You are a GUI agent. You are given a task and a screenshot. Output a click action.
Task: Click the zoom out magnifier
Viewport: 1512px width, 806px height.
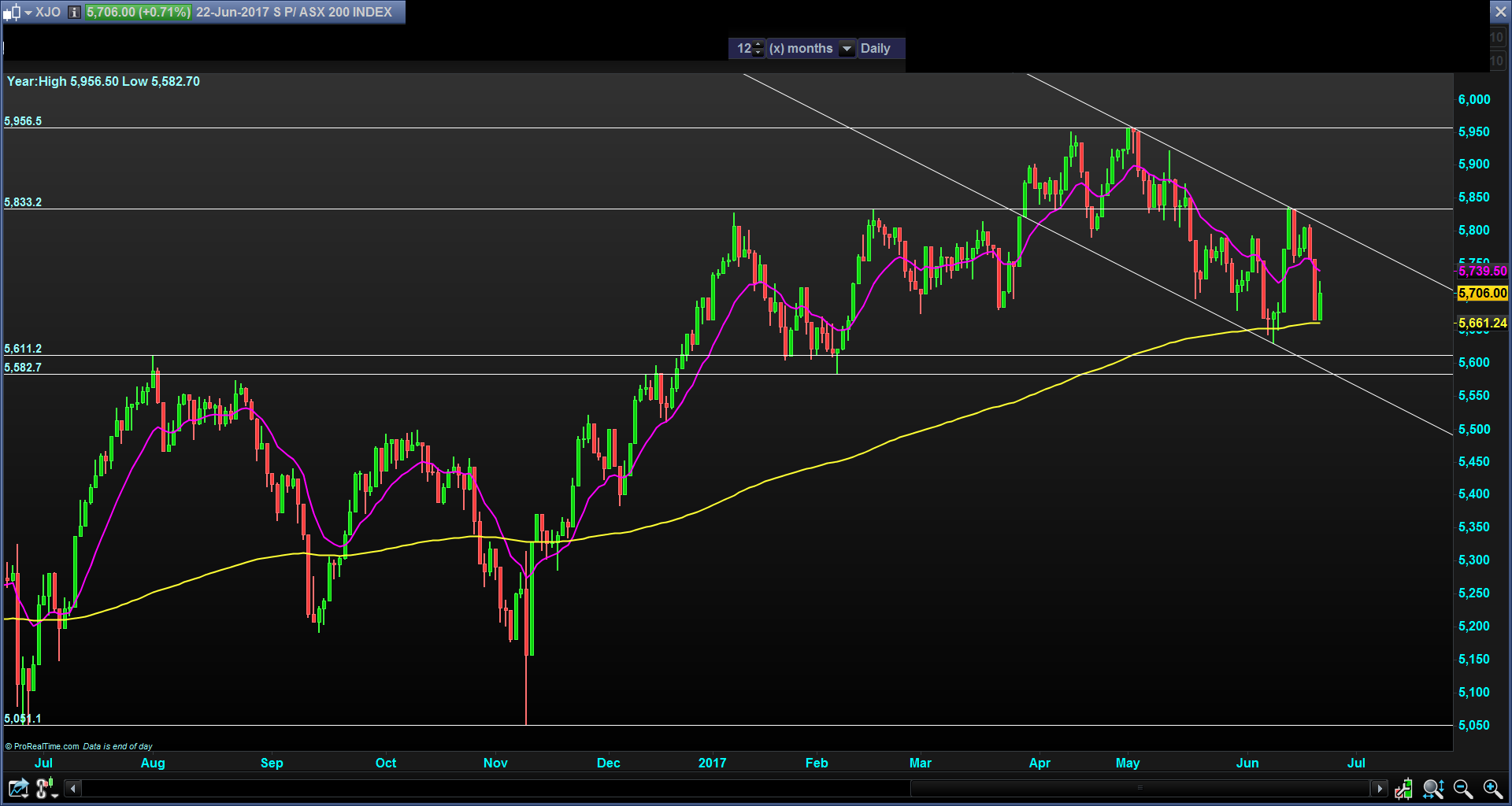[x=1463, y=788]
